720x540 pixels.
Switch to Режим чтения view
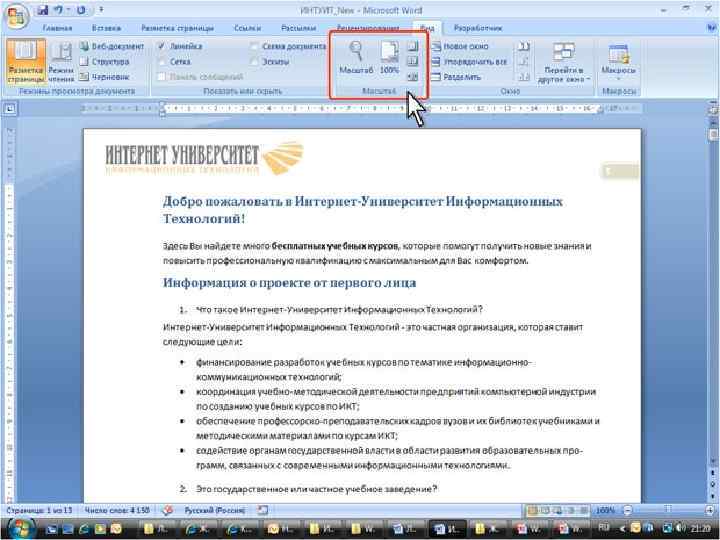(61, 62)
